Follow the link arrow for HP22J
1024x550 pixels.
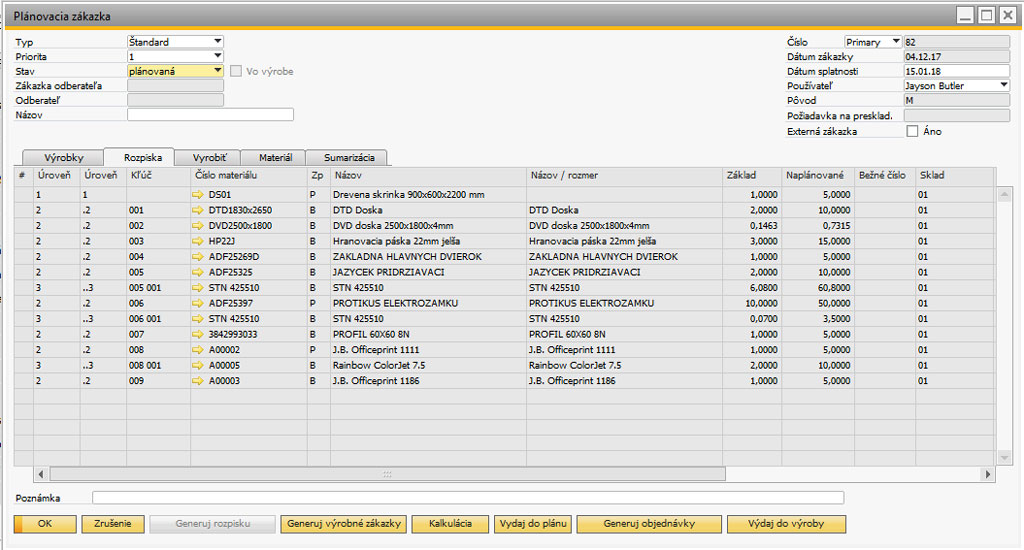[198, 241]
